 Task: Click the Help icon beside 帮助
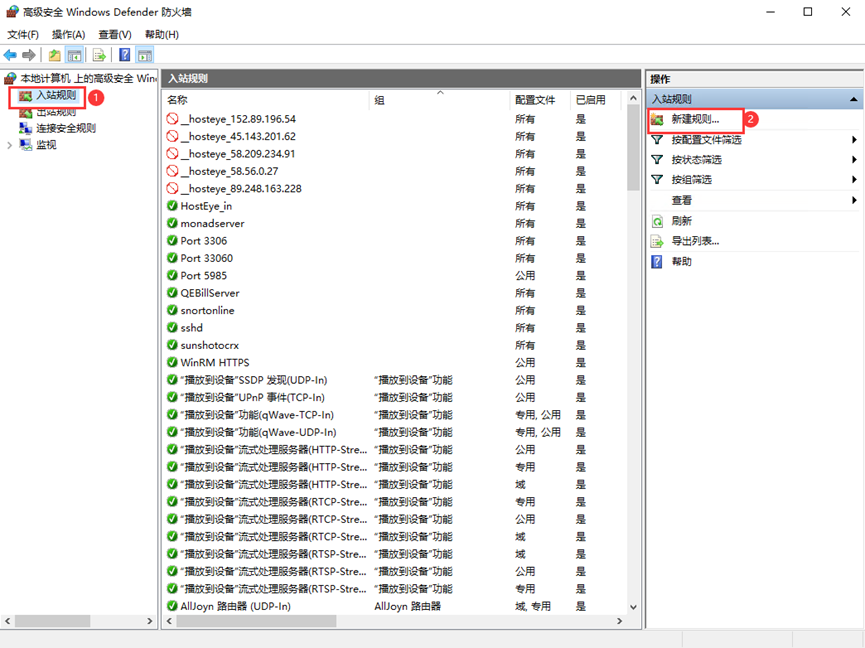pos(657,261)
